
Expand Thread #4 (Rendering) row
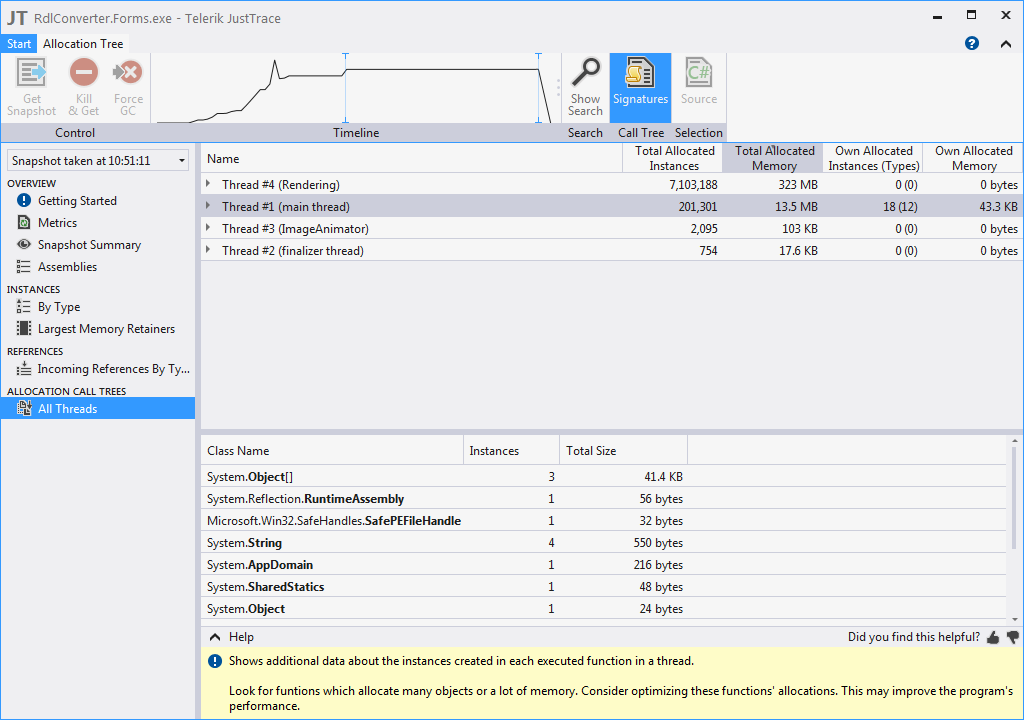[x=208, y=184]
